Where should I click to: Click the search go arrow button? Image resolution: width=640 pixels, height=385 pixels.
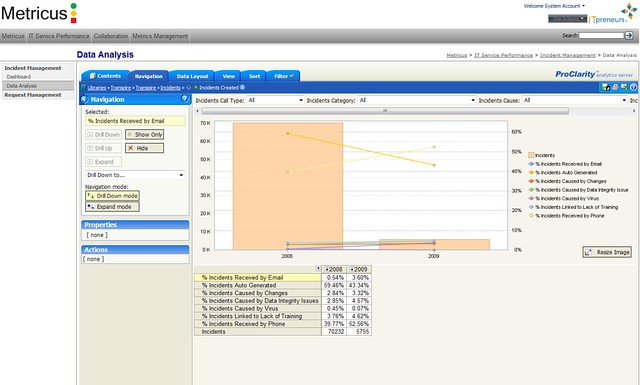[629, 36]
